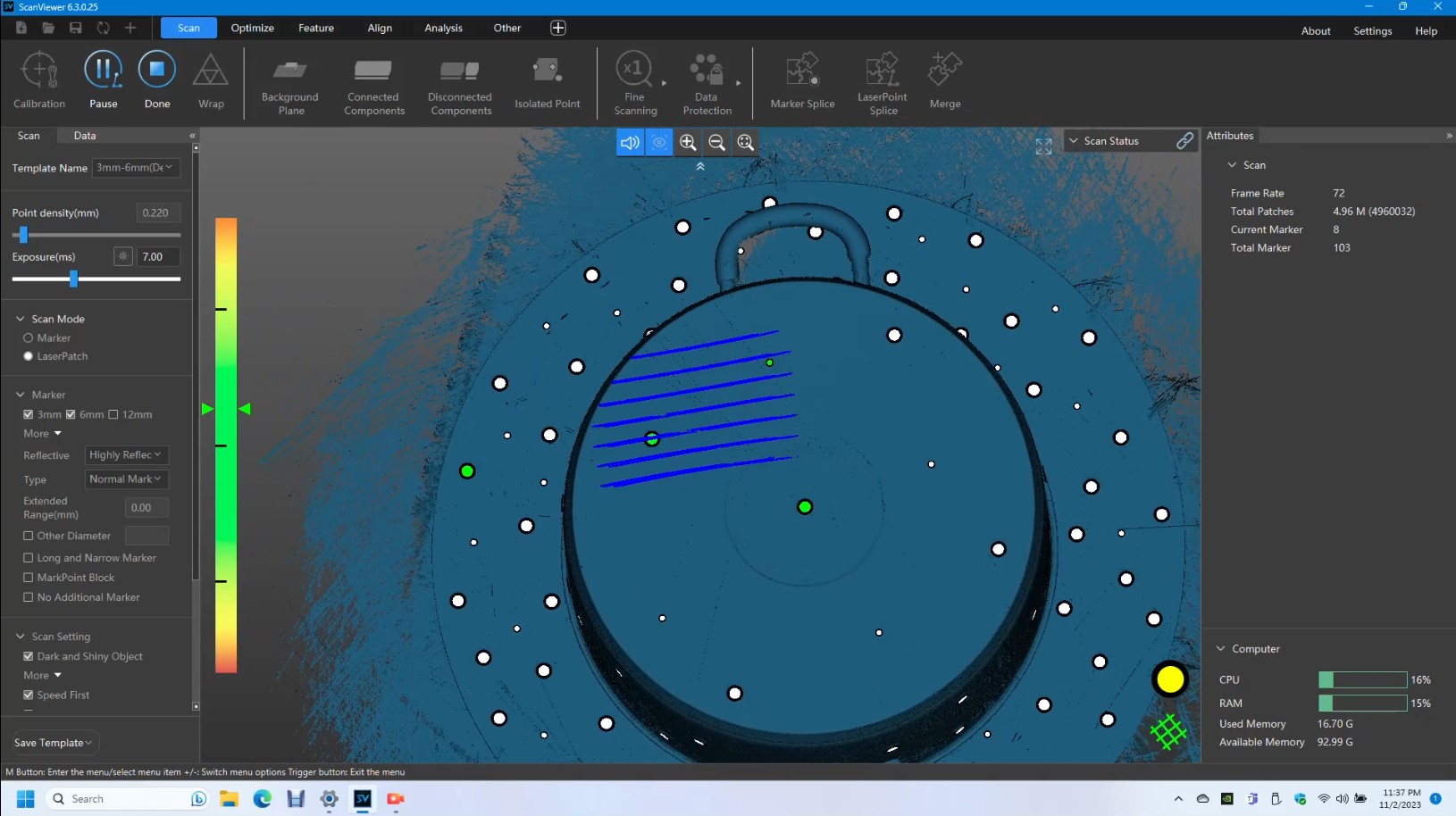
Task: Select the Wrap mesh tool
Action: point(211,80)
